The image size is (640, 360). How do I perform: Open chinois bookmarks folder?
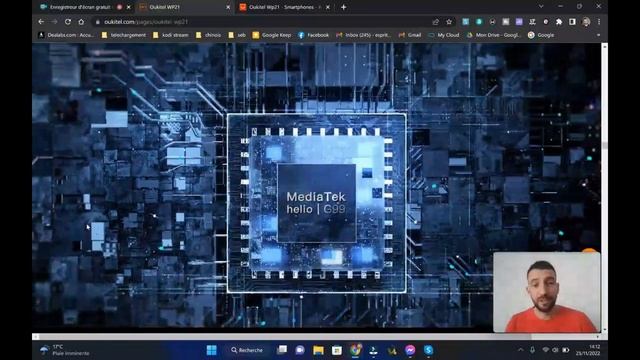208,35
